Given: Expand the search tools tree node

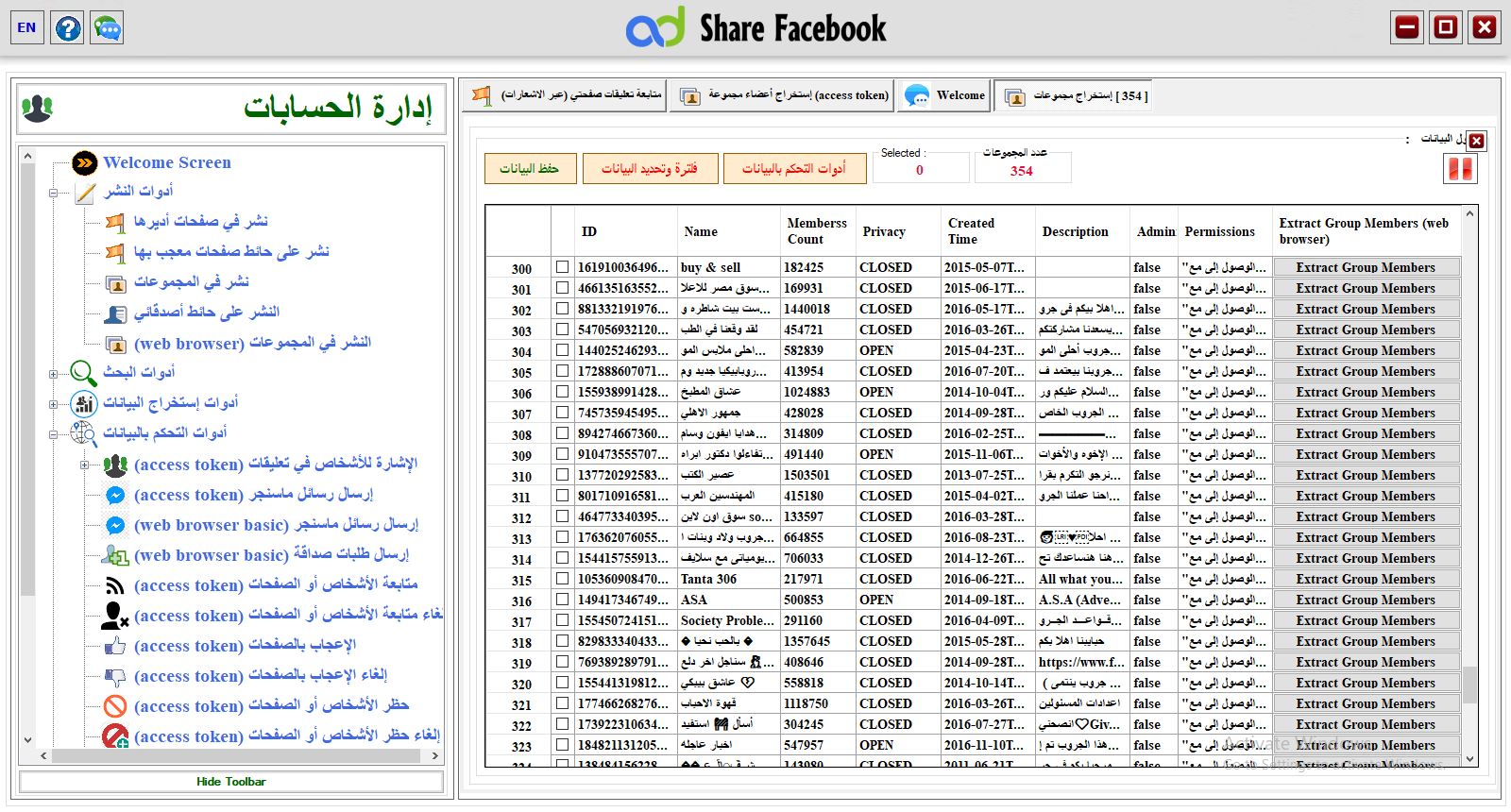Looking at the screenshot, I should click(x=54, y=374).
